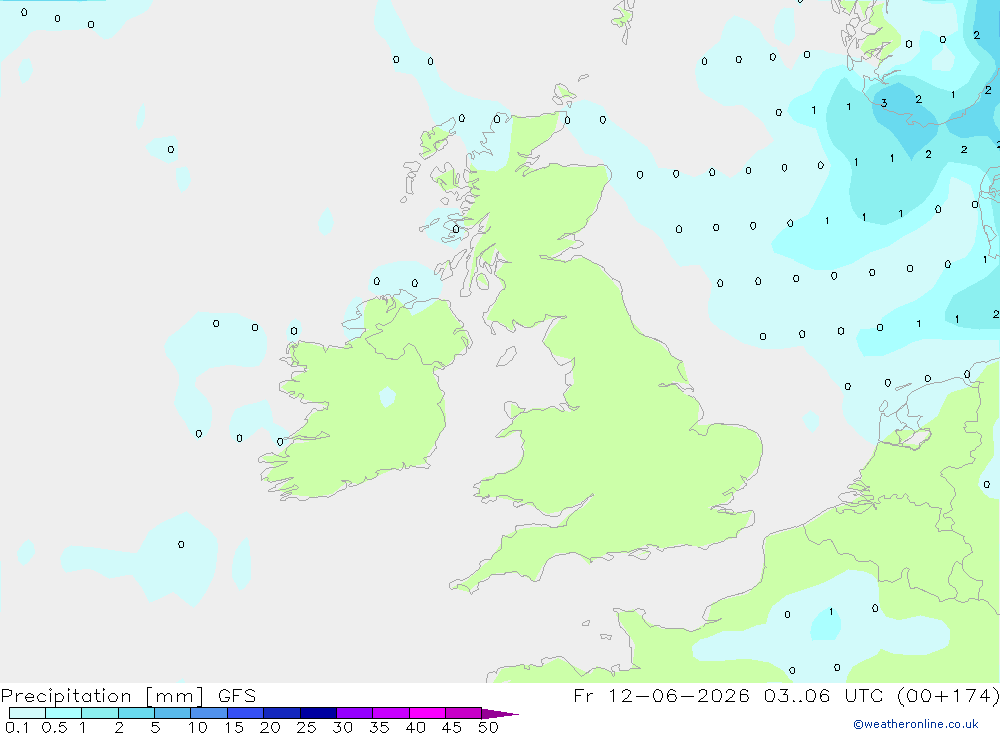
Task: Select the 35–40 mm legend color swatch
Action: [x=391, y=713]
